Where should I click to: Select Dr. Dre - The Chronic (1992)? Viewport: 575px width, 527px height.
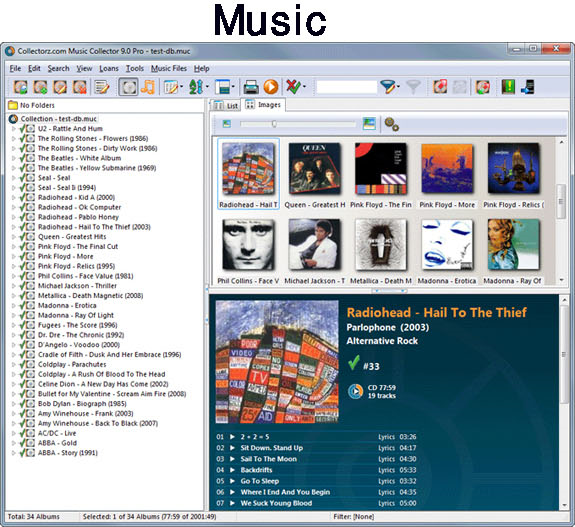81,335
